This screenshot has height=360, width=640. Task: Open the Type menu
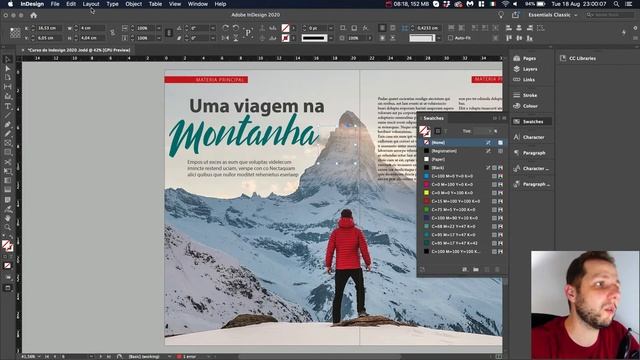coord(112,4)
